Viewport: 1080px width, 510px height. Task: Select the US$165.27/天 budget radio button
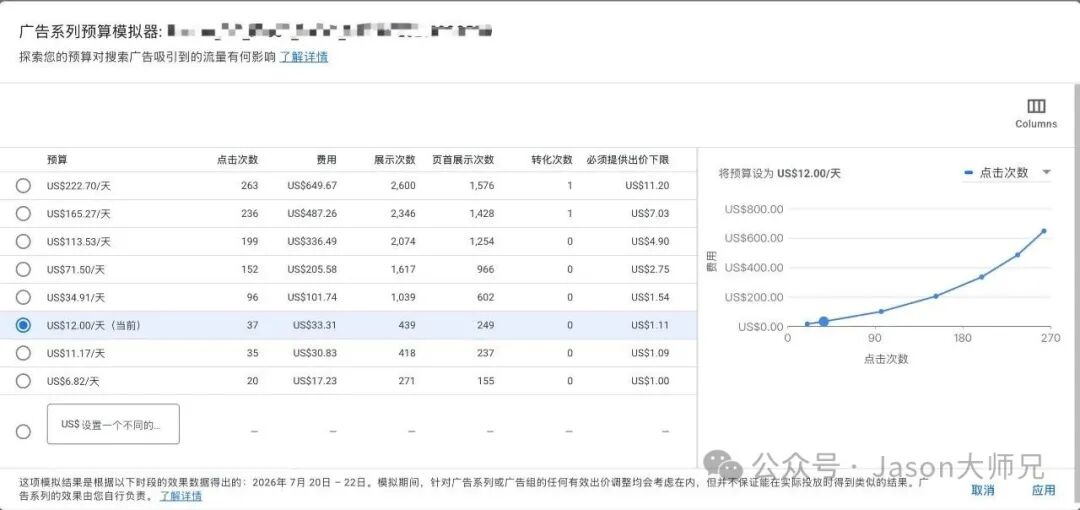pos(23,214)
